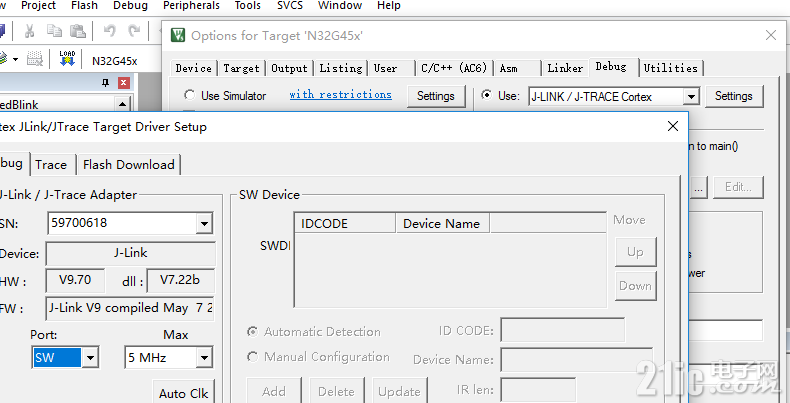Click the Up button under Move
Image resolution: width=790 pixels, height=403 pixels.
click(x=635, y=252)
